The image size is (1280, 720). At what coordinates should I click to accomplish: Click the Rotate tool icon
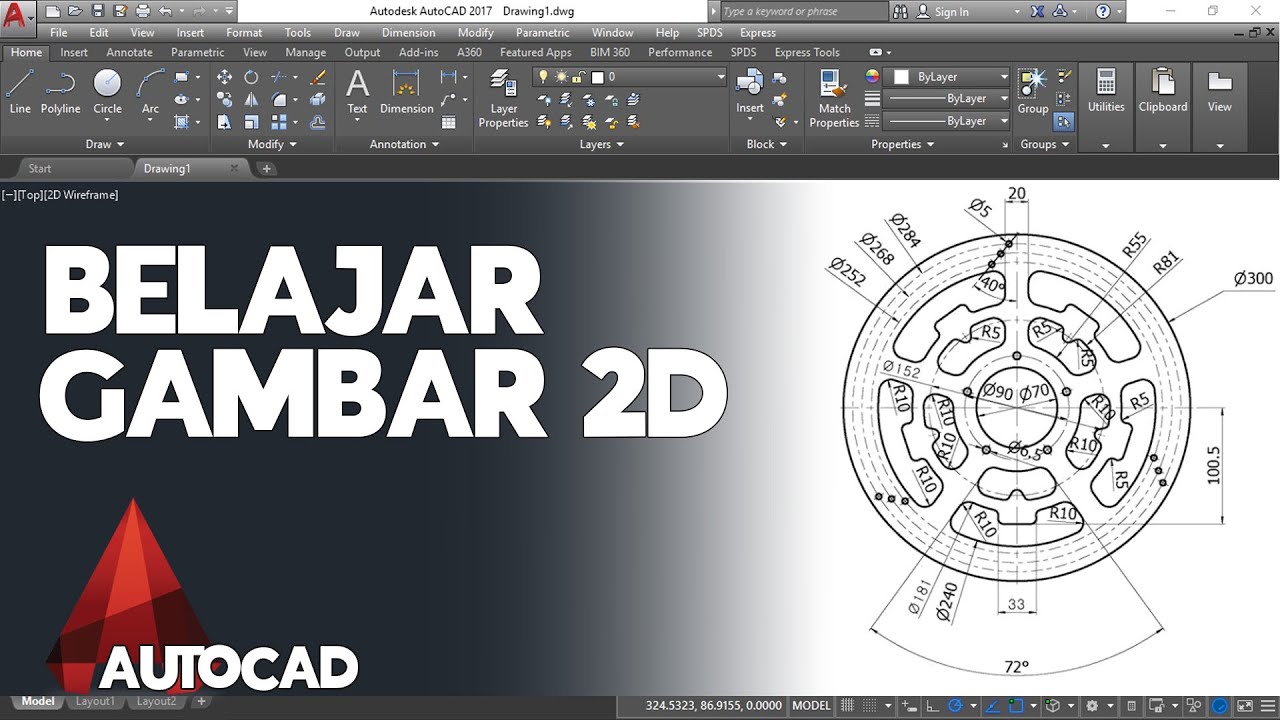(251, 77)
